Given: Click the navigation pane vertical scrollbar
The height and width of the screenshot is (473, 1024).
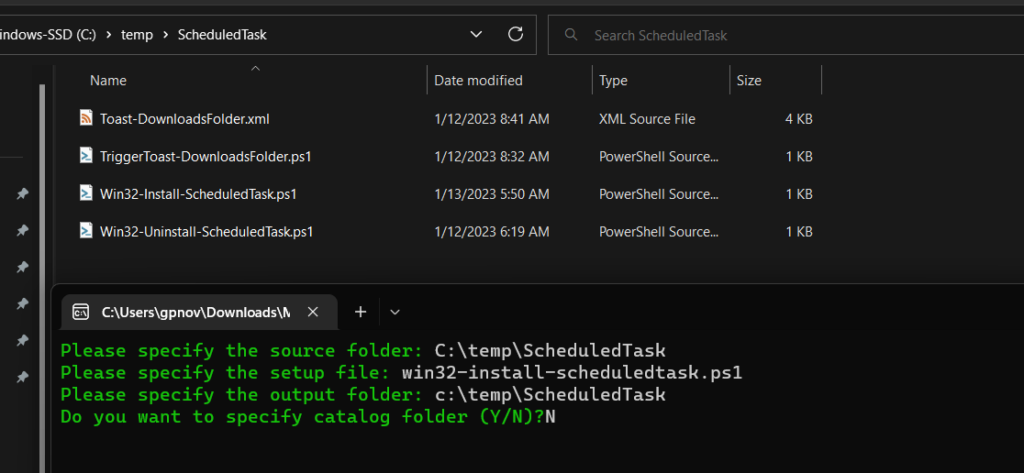Looking at the screenshot, I should [x=41, y=250].
